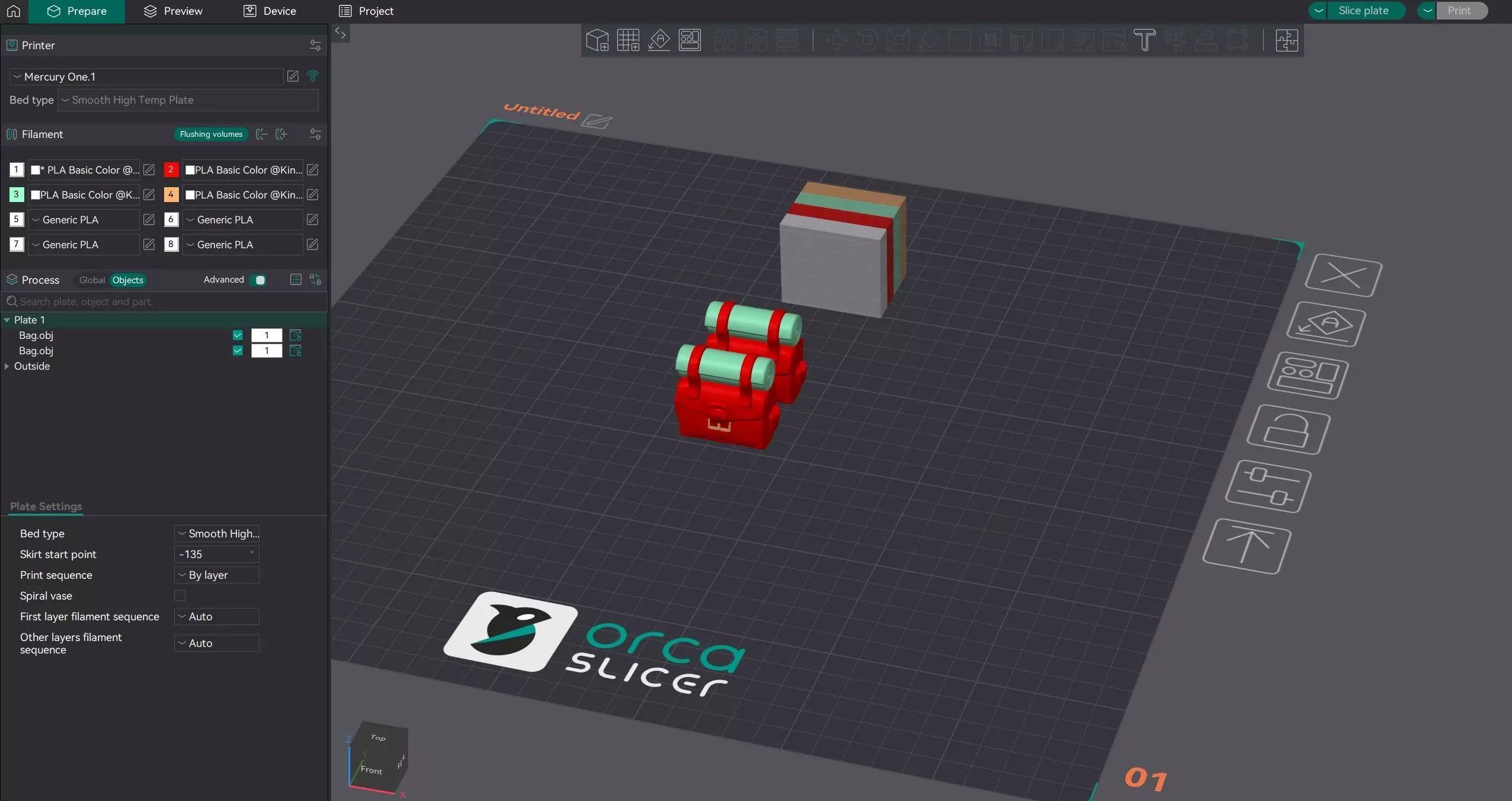Open filament 6 Generic PLA dropdown
Viewport: 1512px width, 801px height.
[x=243, y=220]
